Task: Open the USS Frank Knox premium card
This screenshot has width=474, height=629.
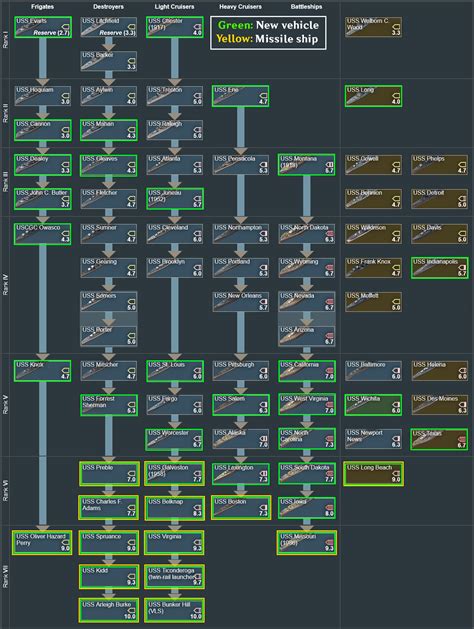Action: (x=373, y=268)
